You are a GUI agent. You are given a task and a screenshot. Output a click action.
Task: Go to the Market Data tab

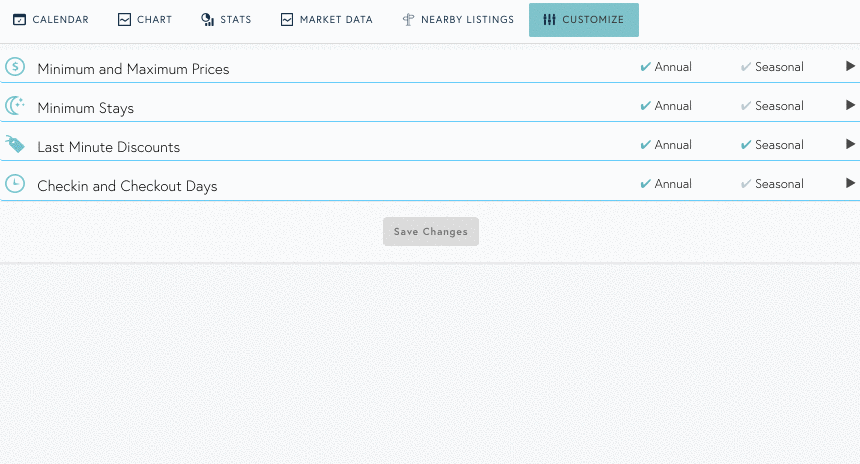pyautogui.click(x=326, y=20)
